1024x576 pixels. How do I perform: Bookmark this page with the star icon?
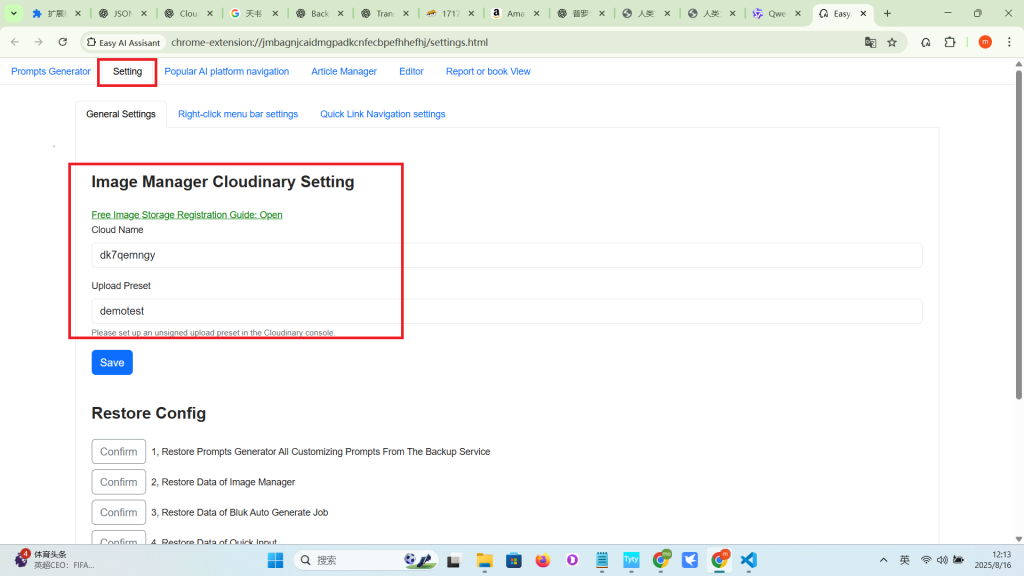point(892,42)
